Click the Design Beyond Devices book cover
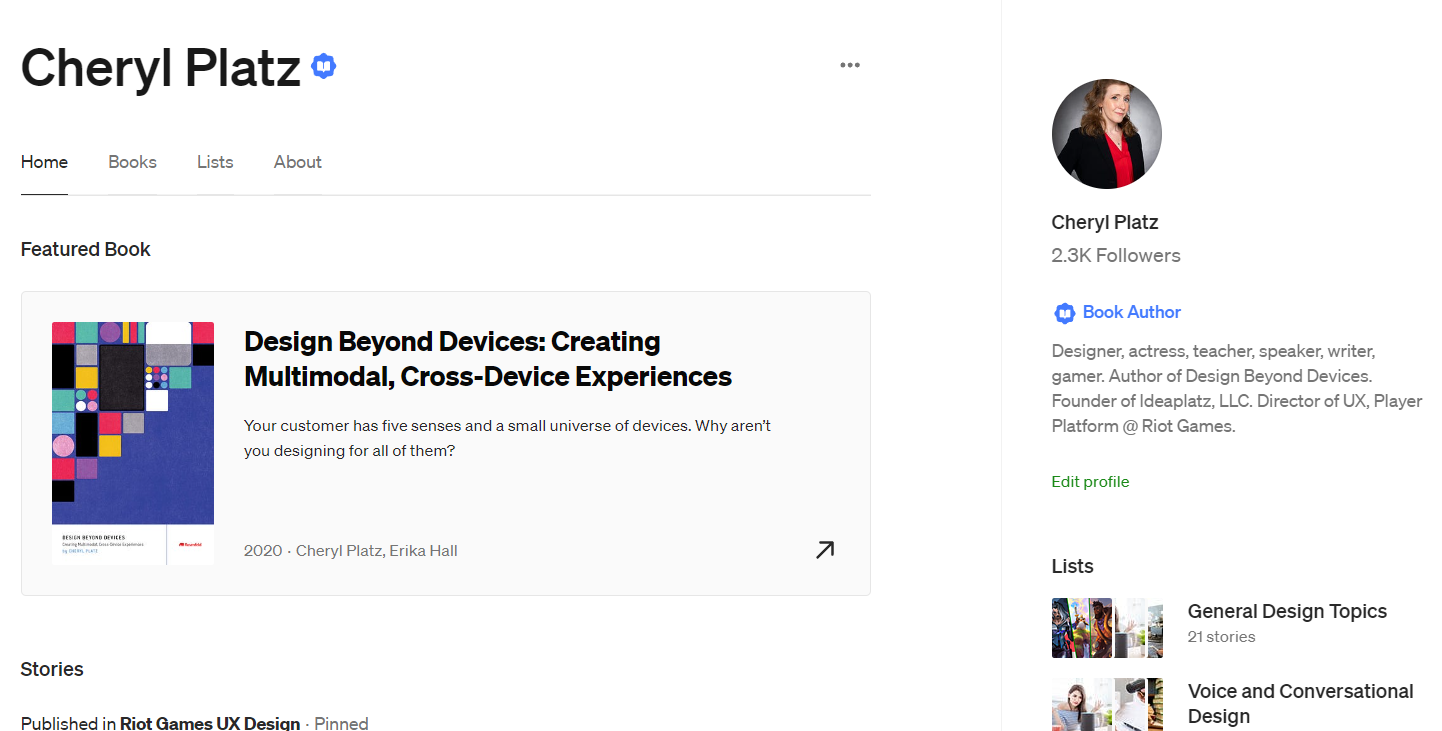Screen dimensions: 1442x731 point(133,443)
